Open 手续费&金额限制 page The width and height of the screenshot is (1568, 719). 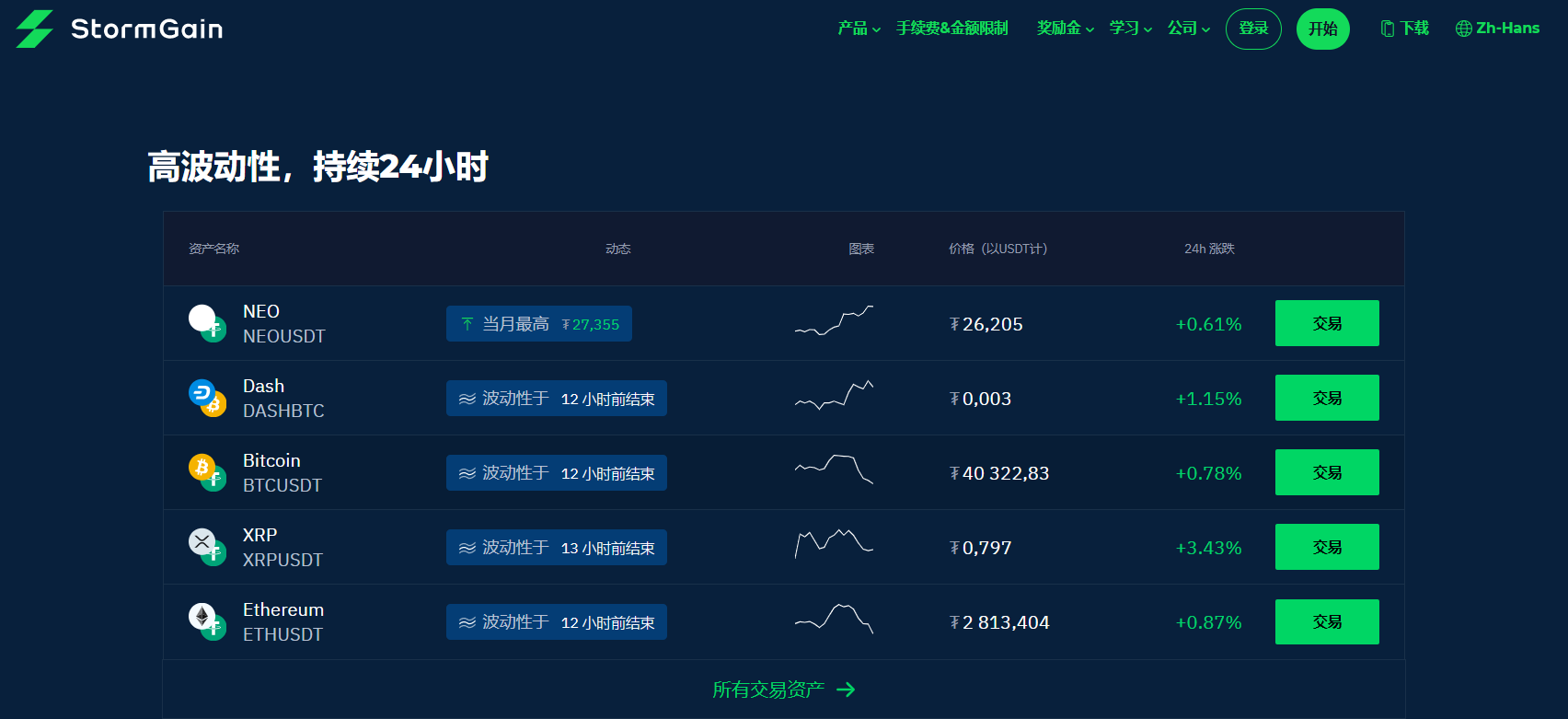pos(952,29)
